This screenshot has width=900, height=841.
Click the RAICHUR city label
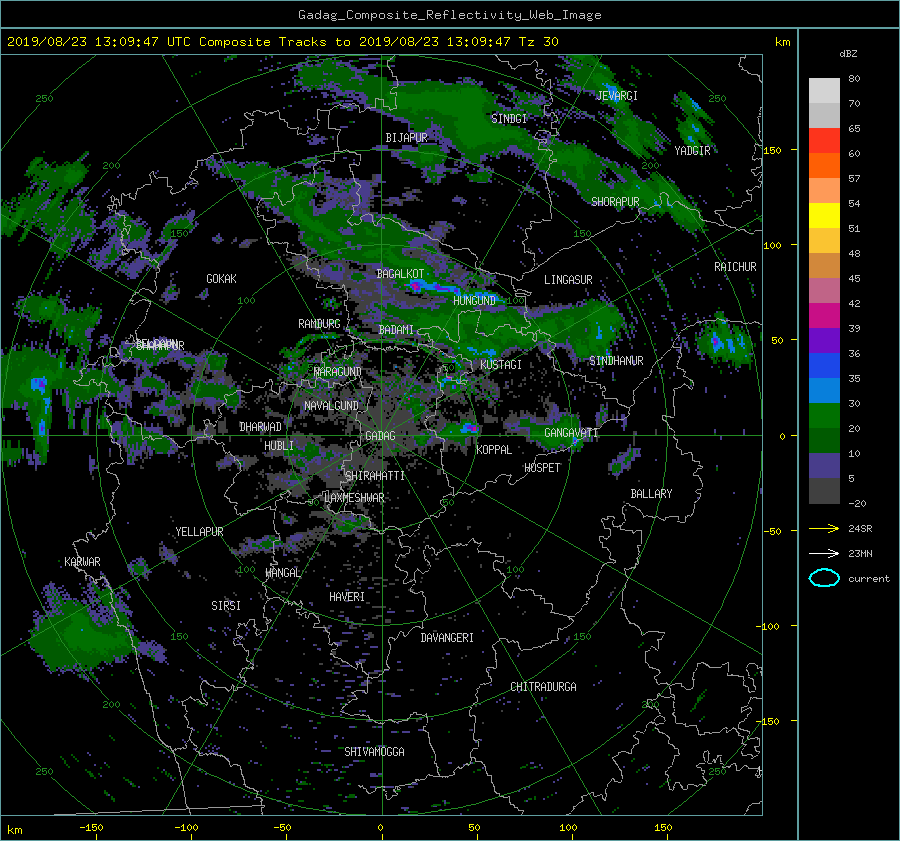pyautogui.click(x=735, y=267)
